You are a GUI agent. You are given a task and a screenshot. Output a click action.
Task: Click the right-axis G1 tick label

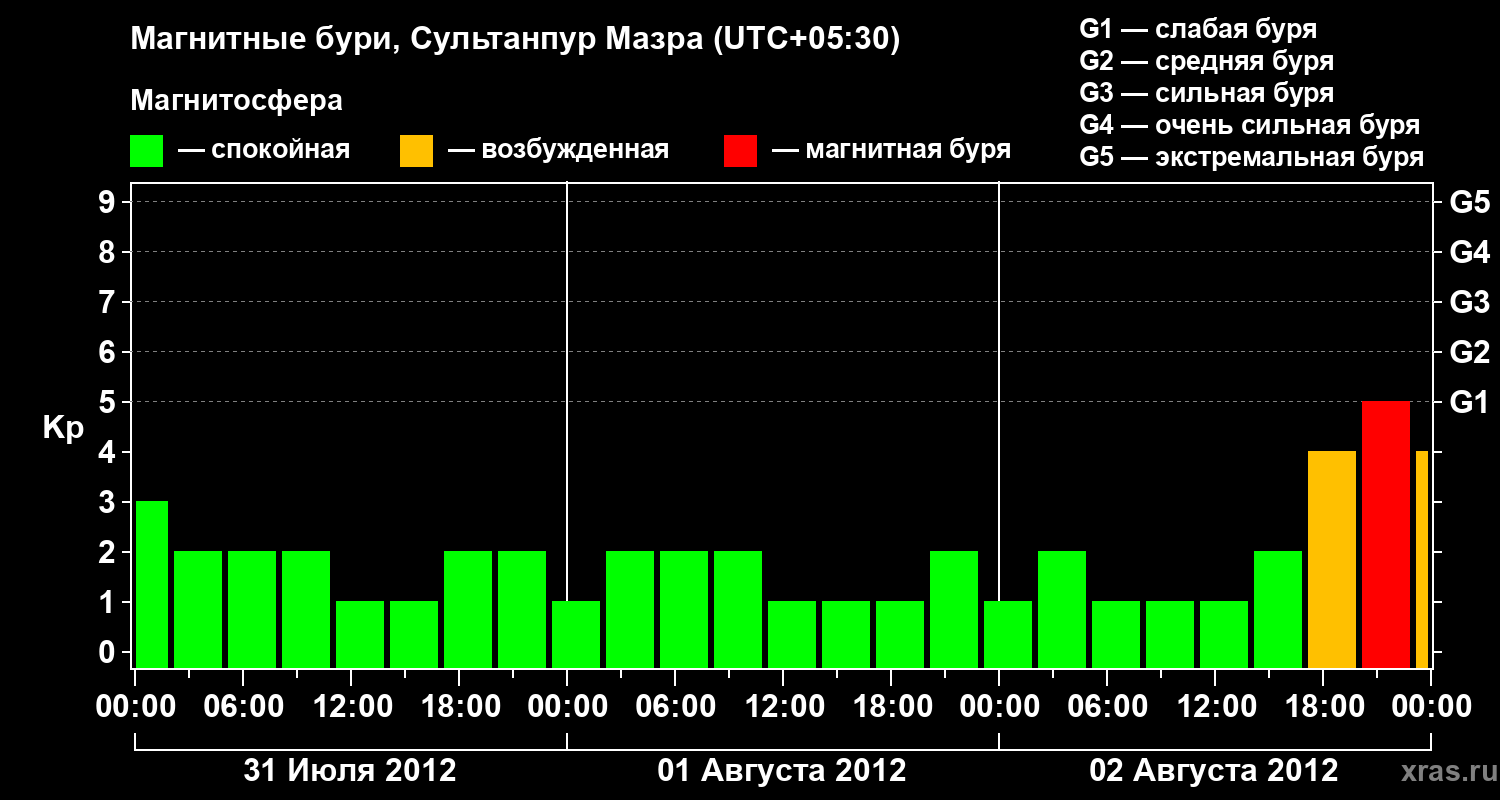point(1470,402)
